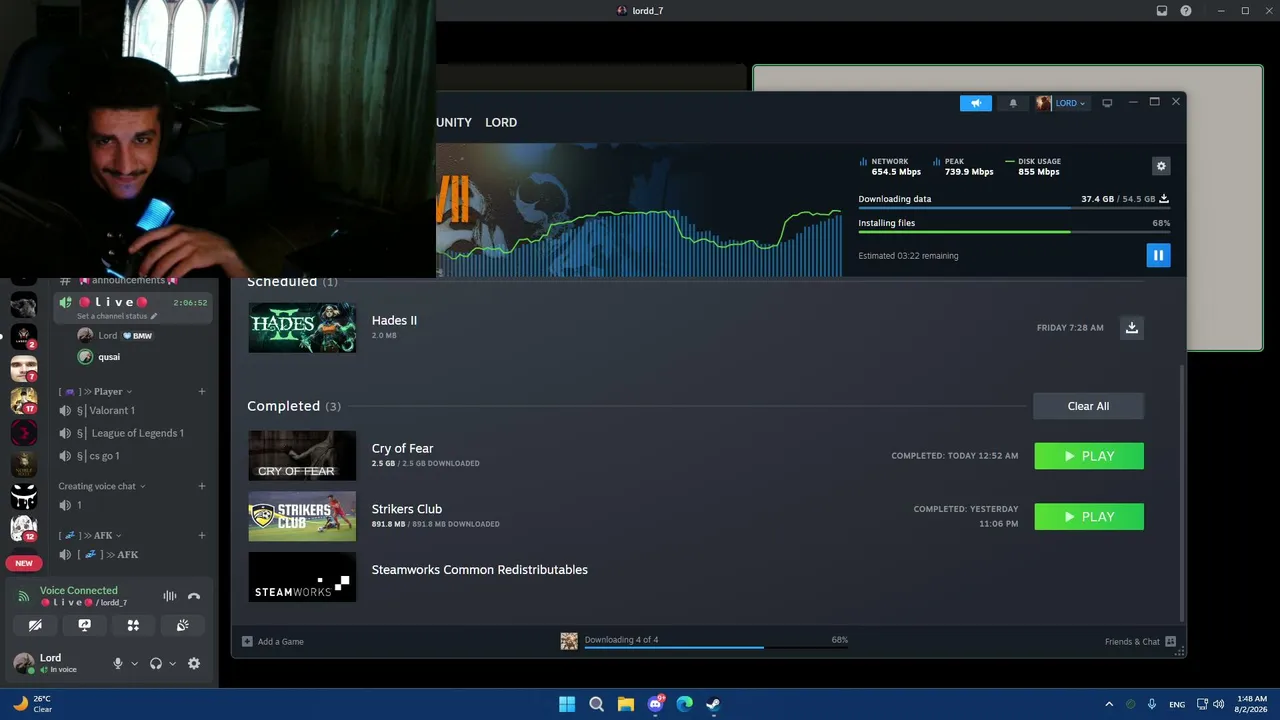
Task: Play Strikers Club
Action: click(1089, 517)
